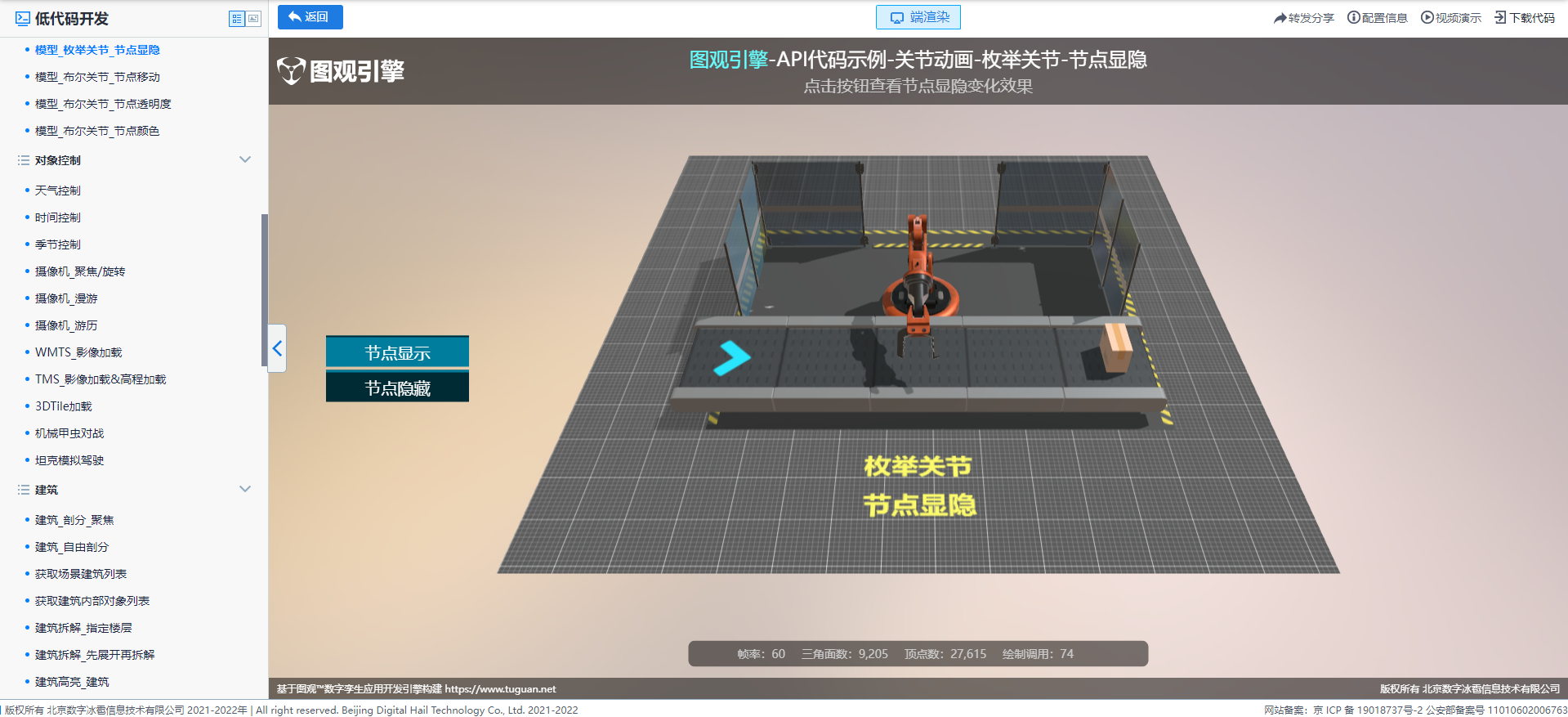Click 三角面数: 9,205 stat
This screenshot has height=717, width=1568.
coord(844,654)
